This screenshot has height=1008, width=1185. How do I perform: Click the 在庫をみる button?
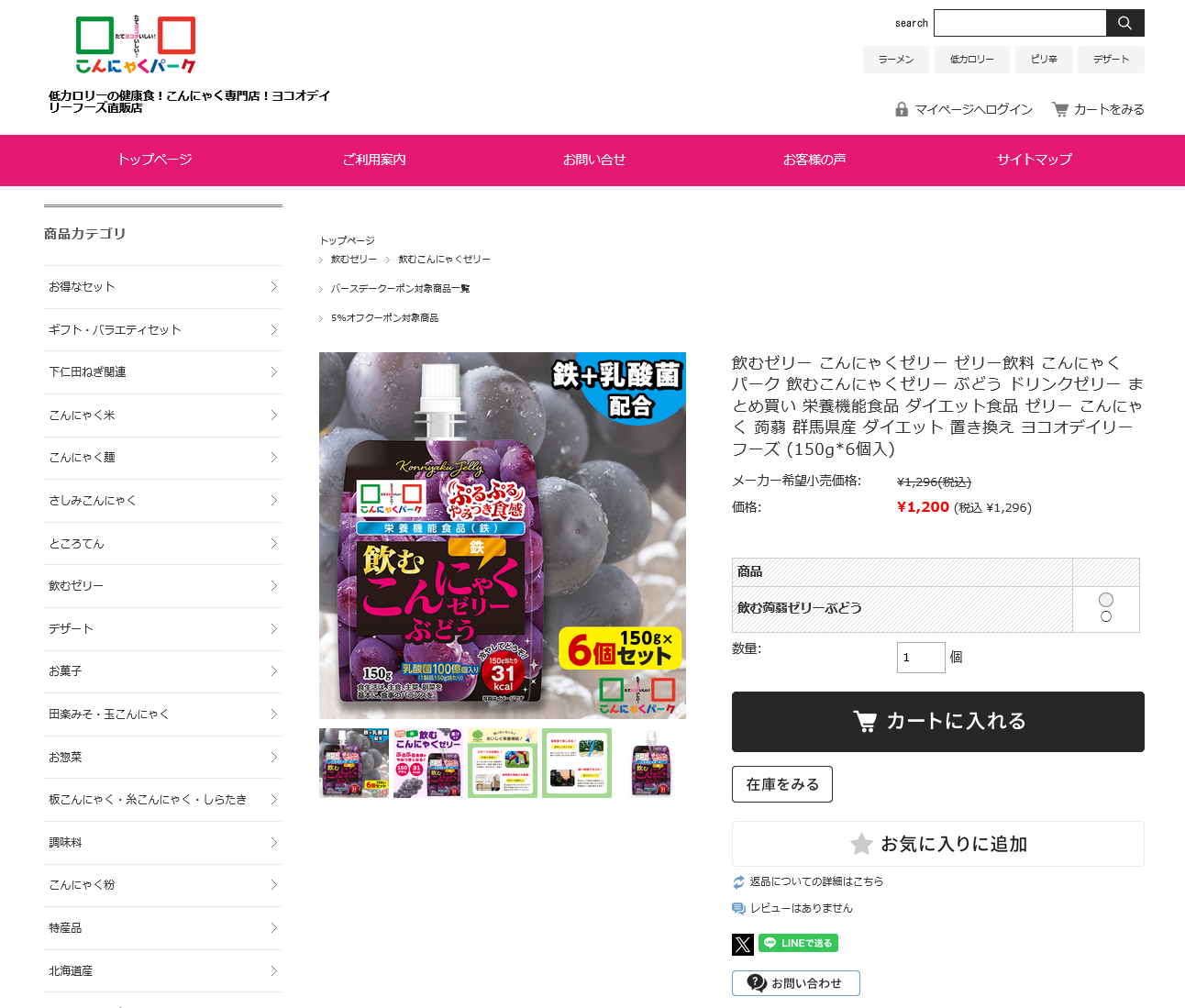782,784
